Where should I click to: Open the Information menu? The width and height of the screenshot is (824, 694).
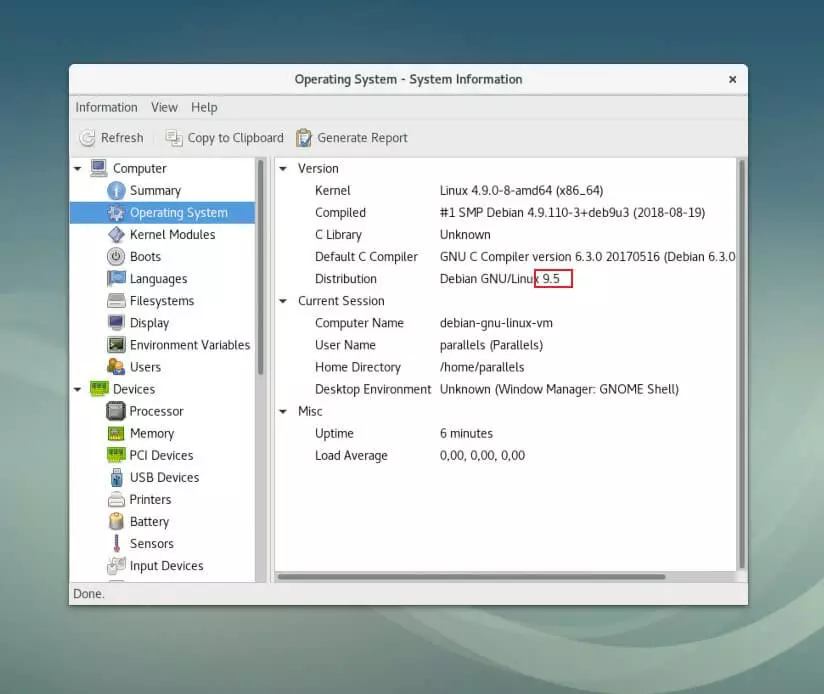click(106, 107)
